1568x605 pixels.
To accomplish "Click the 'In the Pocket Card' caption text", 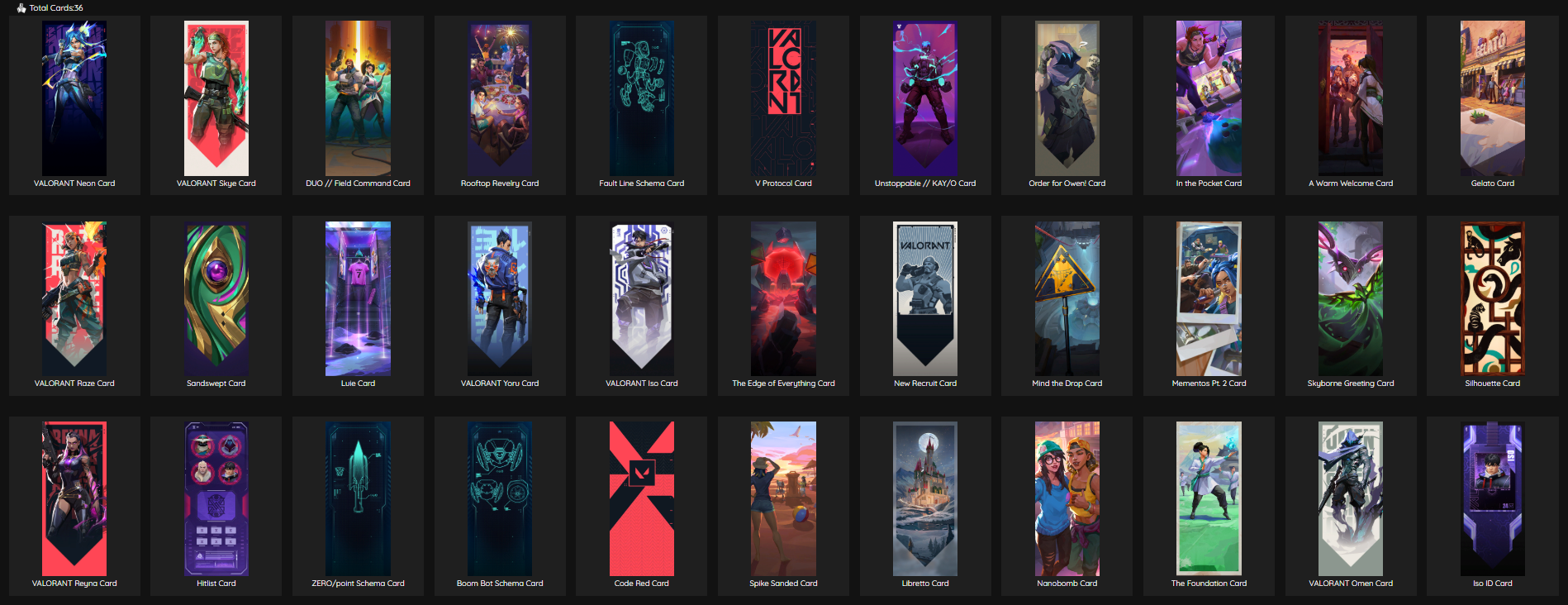I will pos(1209,183).
